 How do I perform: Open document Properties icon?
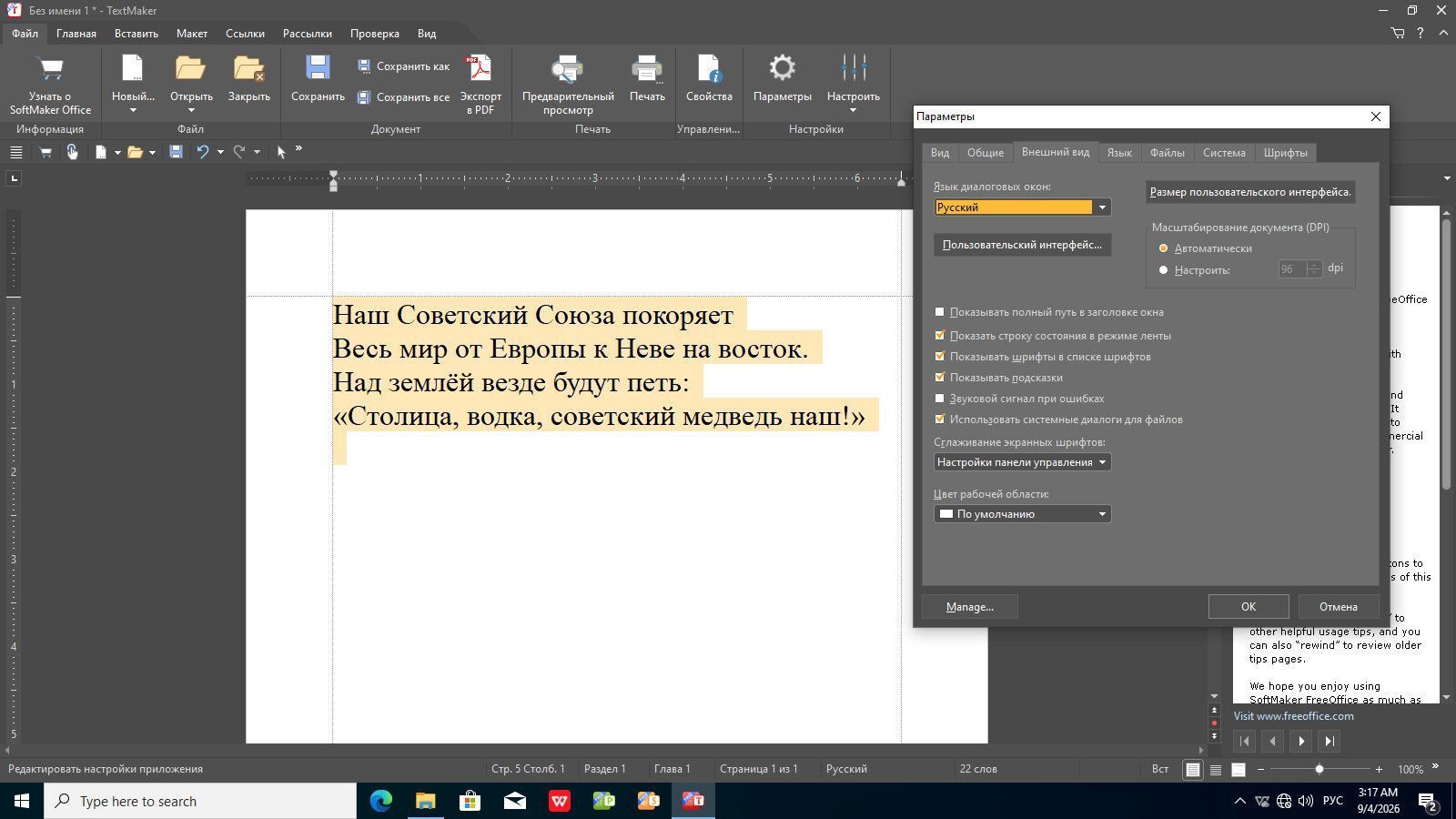pyautogui.click(x=709, y=68)
